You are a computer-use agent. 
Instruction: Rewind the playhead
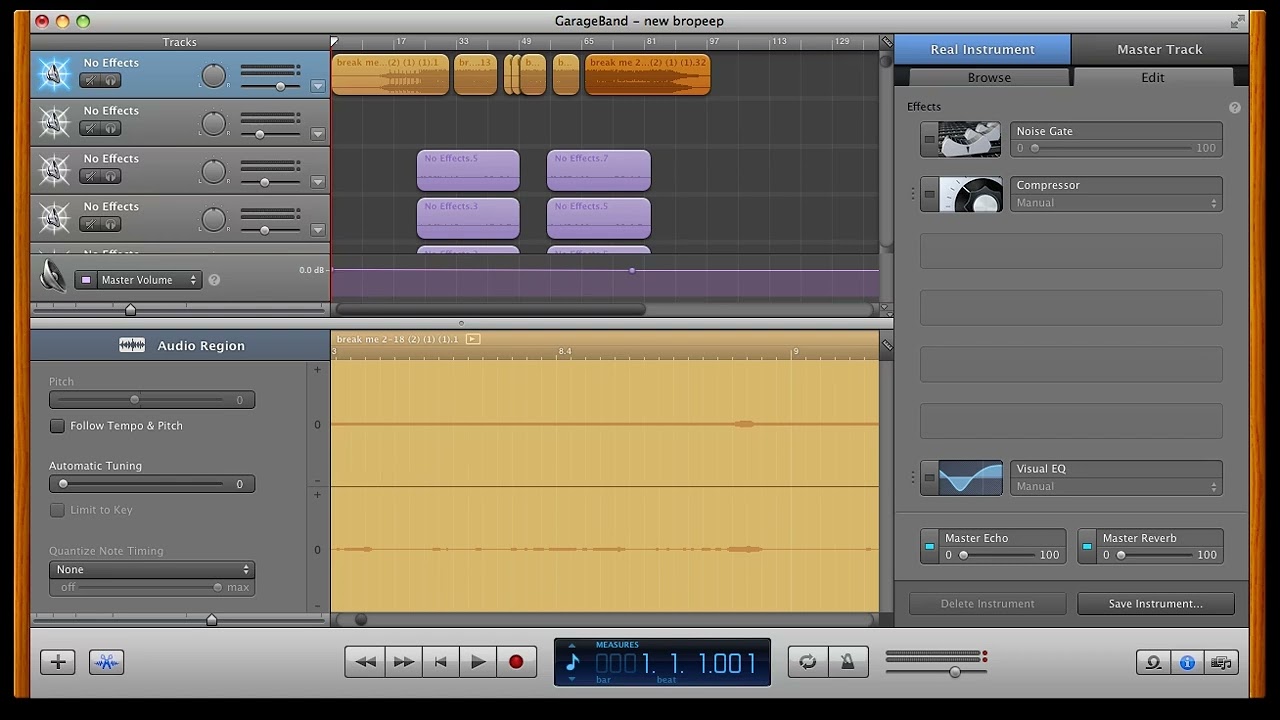(x=365, y=662)
